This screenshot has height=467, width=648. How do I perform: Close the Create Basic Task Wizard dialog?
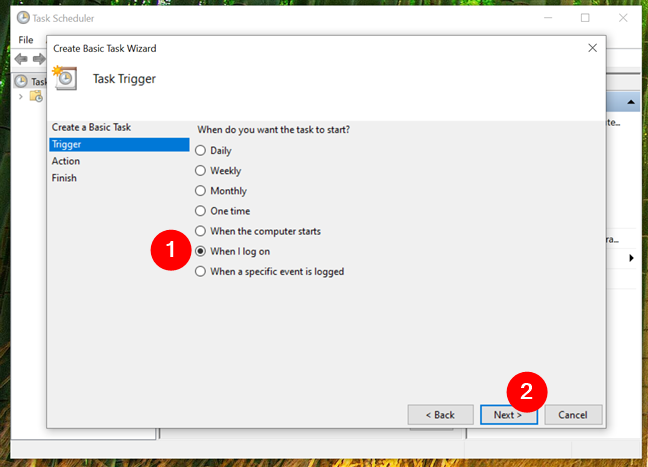pos(593,48)
